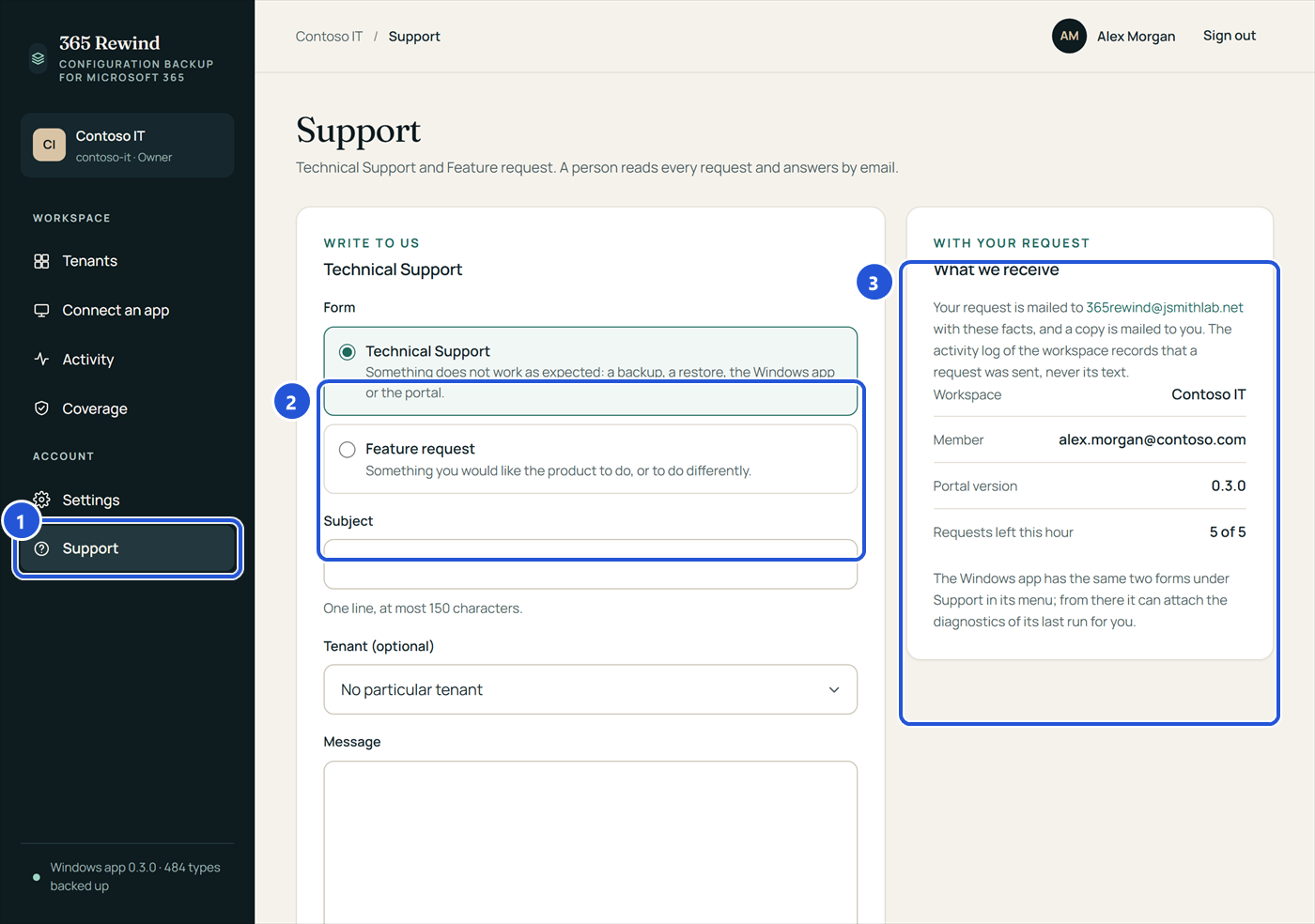Click the Activity pulse icon

[x=41, y=360]
